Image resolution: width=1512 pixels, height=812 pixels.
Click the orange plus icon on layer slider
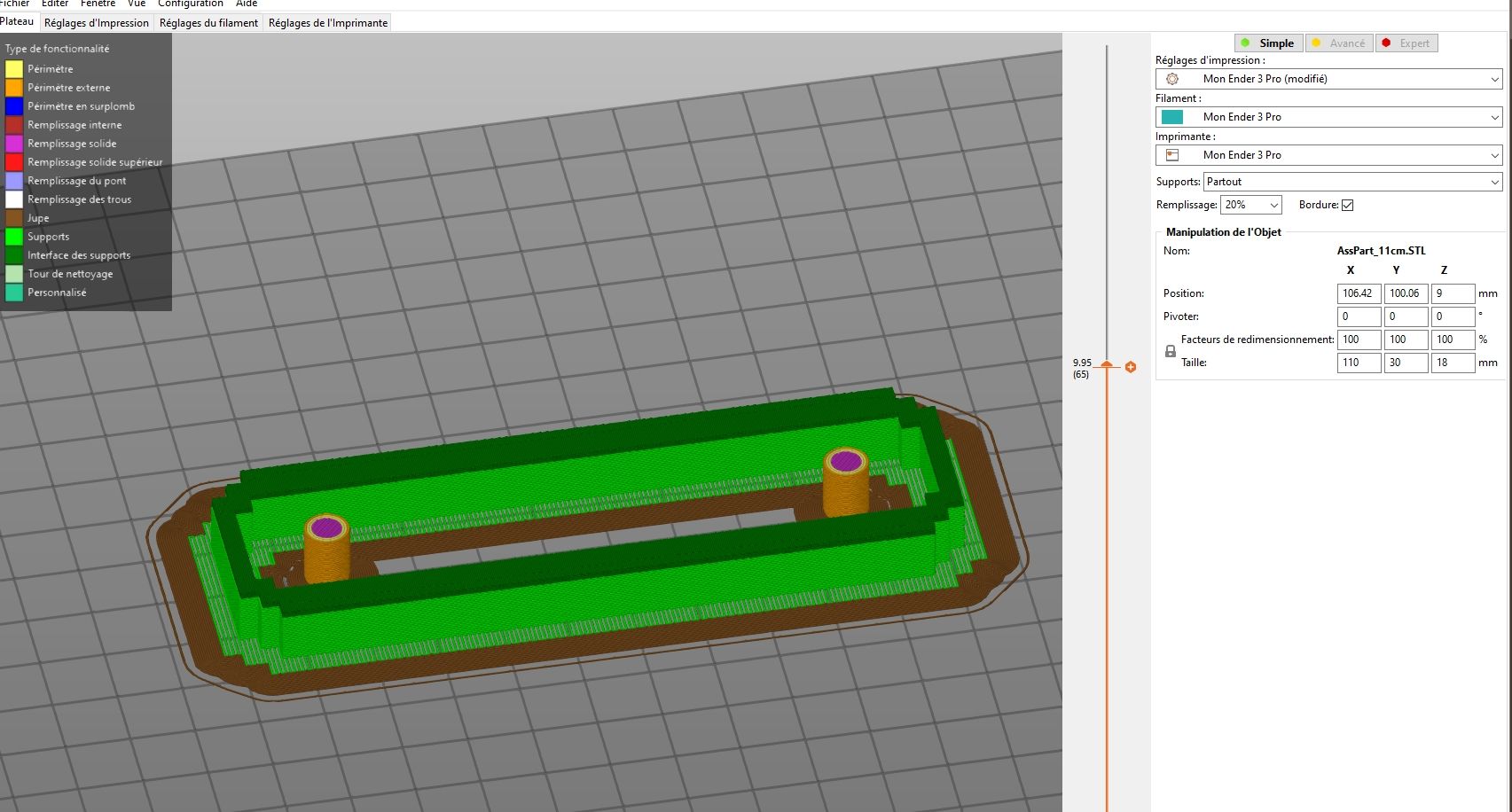click(1131, 367)
